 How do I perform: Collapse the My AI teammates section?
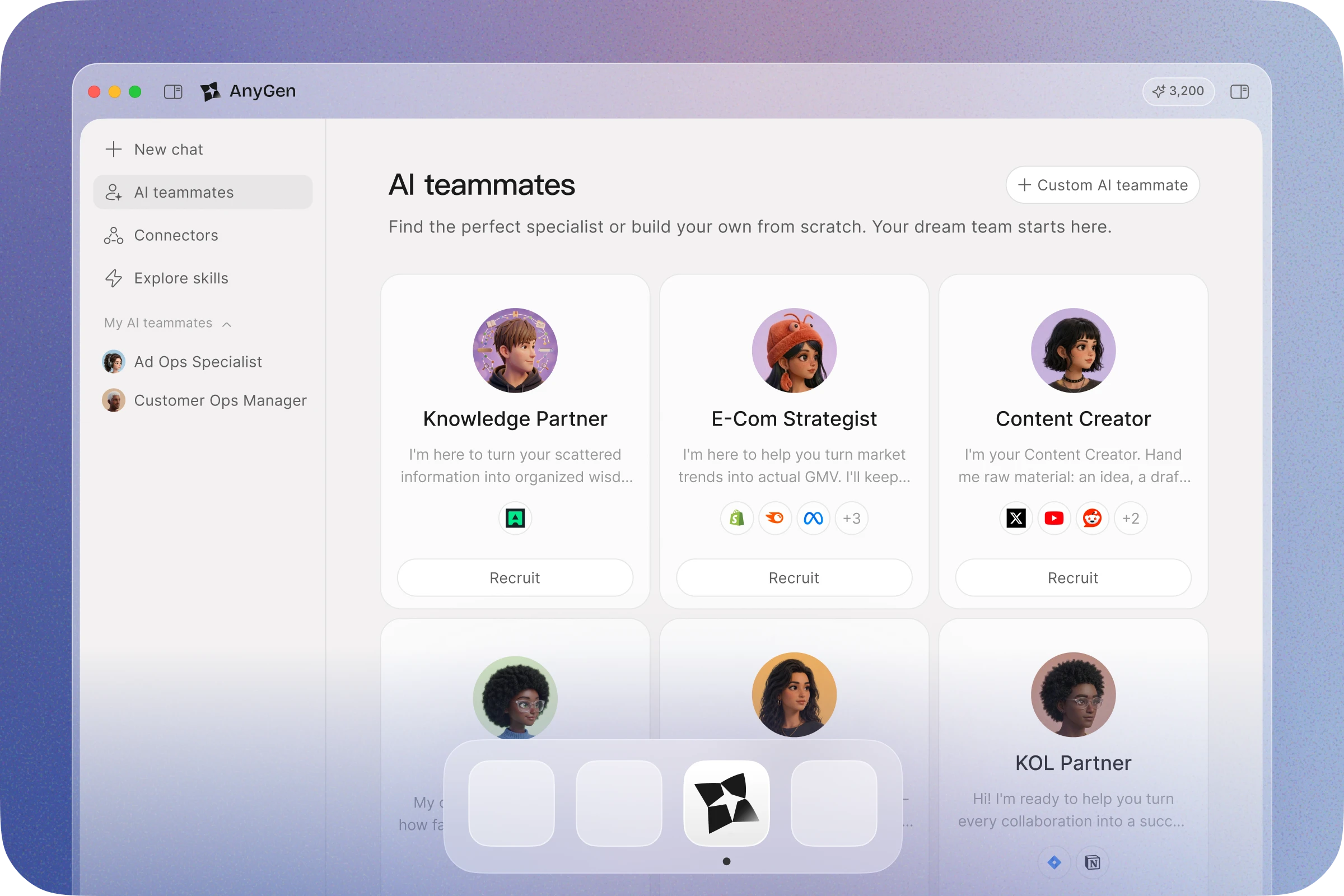pyautogui.click(x=227, y=324)
